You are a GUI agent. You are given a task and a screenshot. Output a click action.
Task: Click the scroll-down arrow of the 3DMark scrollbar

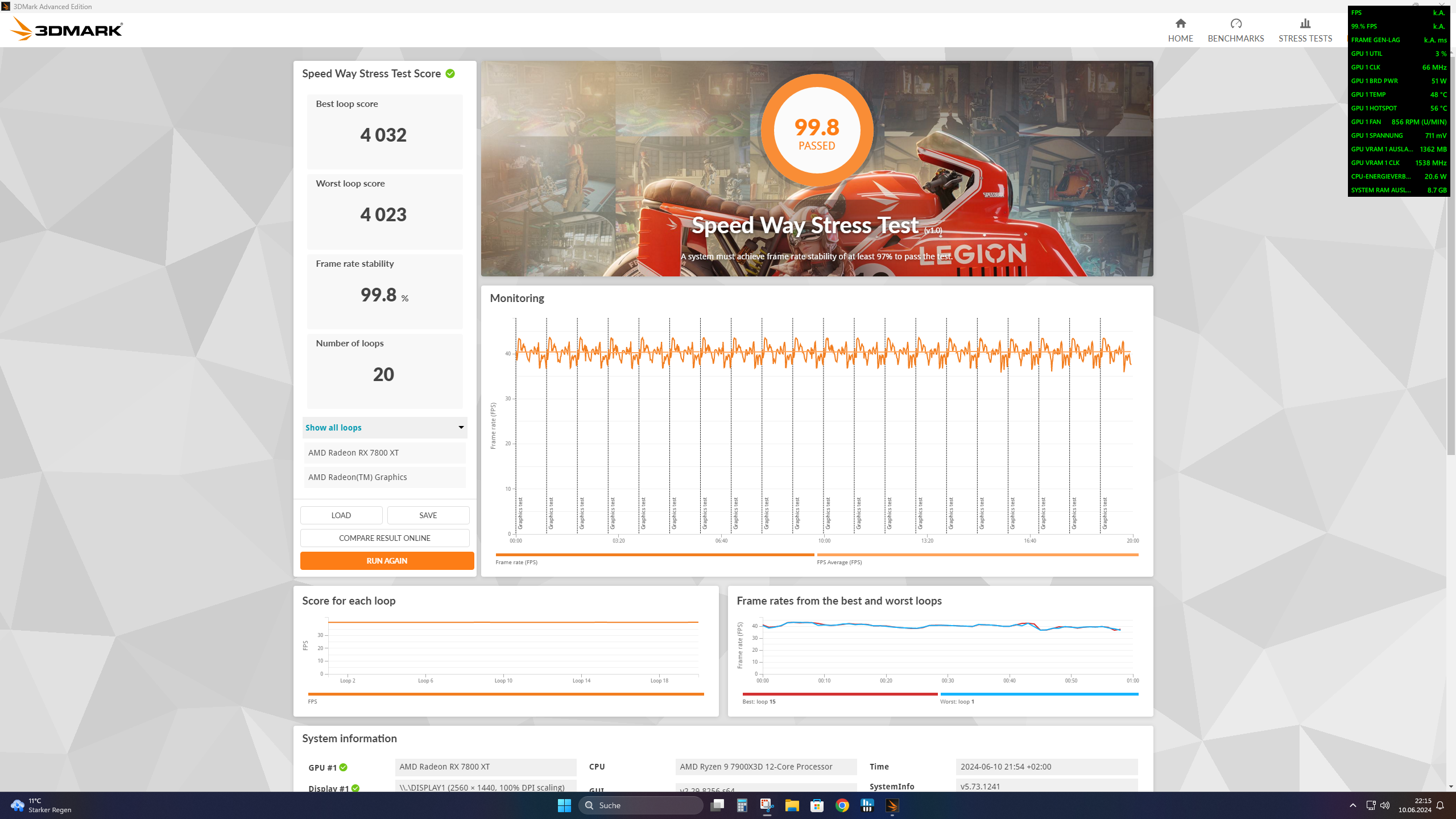[x=1450, y=787]
